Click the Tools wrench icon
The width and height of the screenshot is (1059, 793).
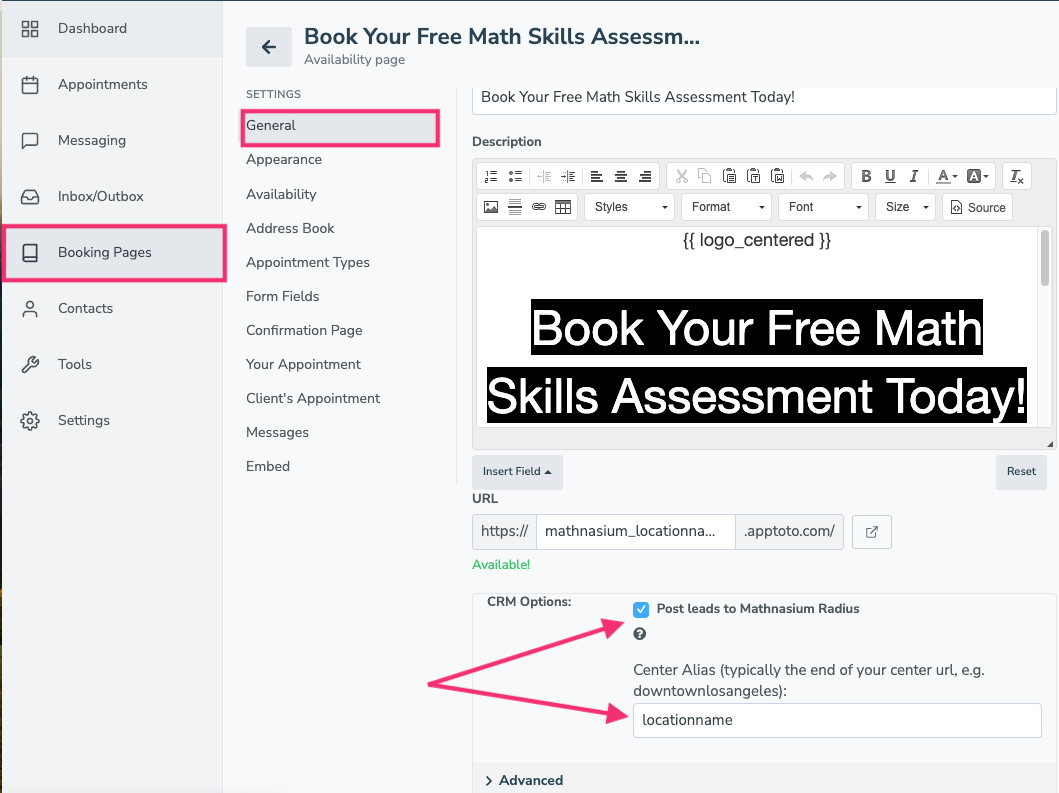(30, 365)
